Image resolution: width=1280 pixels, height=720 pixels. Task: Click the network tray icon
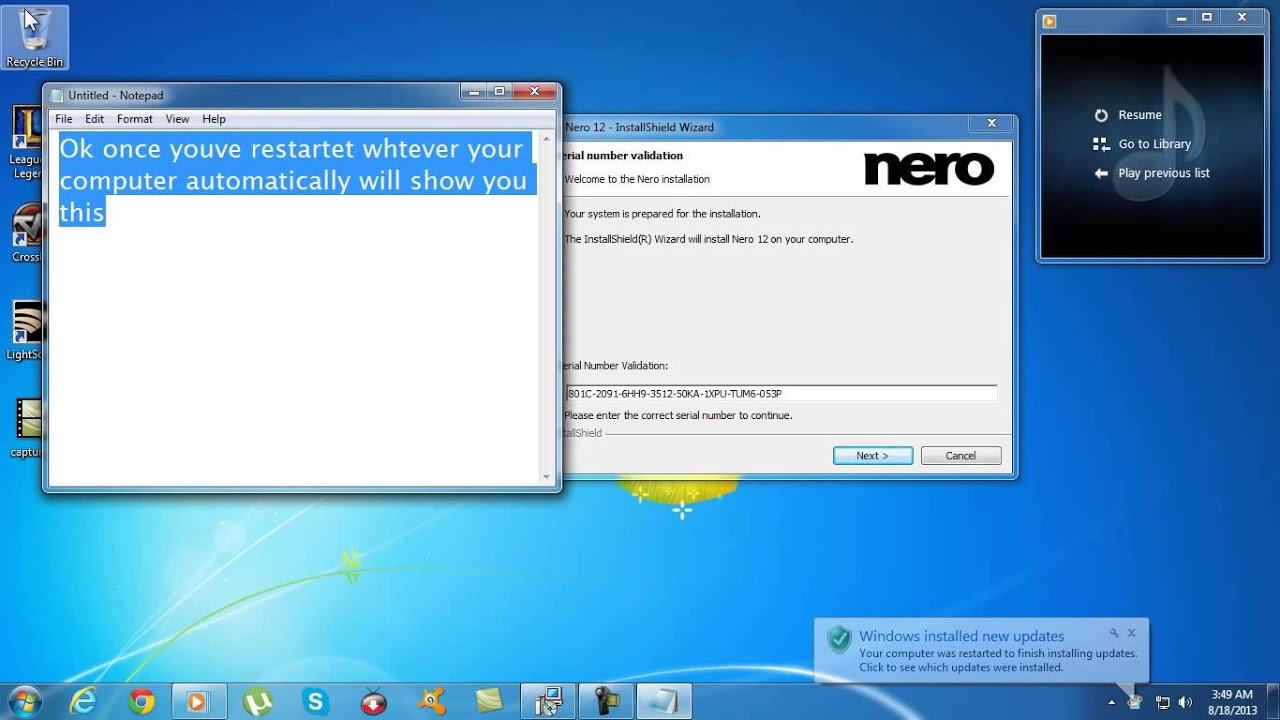point(1162,702)
